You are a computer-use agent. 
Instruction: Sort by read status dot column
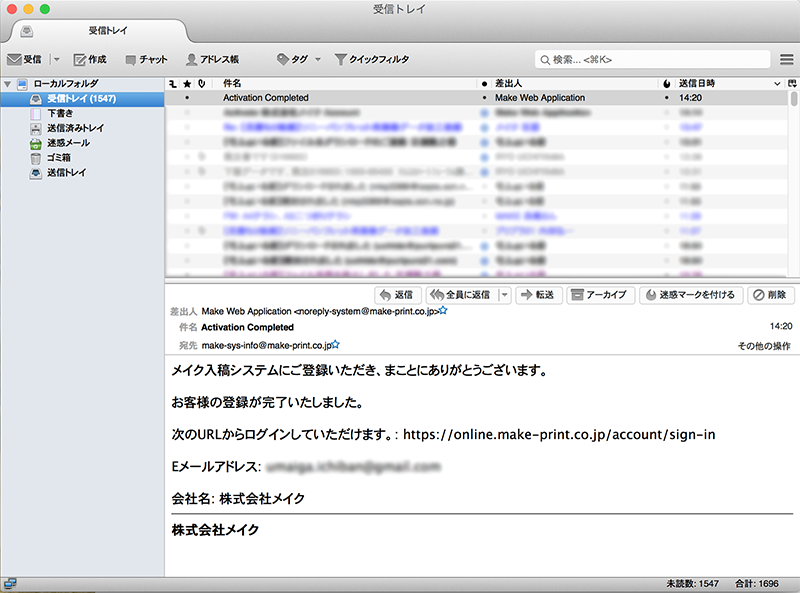click(484, 84)
